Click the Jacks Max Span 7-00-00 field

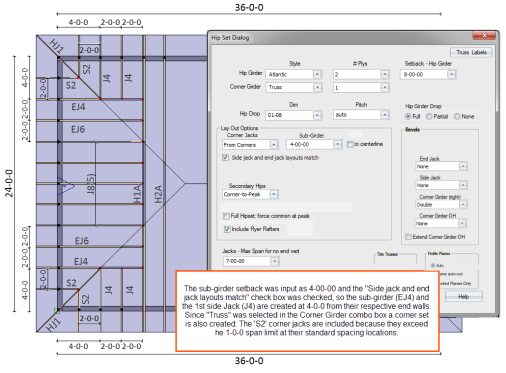coord(247,261)
